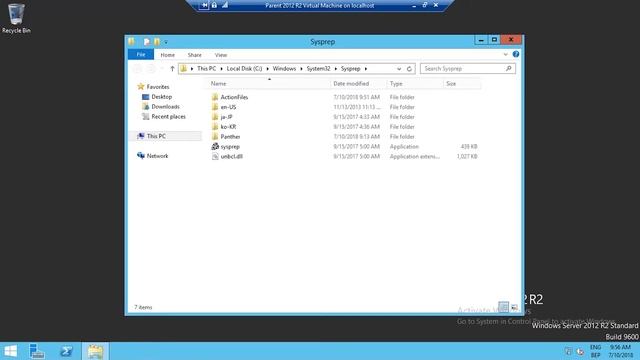Select Network in navigation pane
640x360 pixels.
[x=157, y=156]
